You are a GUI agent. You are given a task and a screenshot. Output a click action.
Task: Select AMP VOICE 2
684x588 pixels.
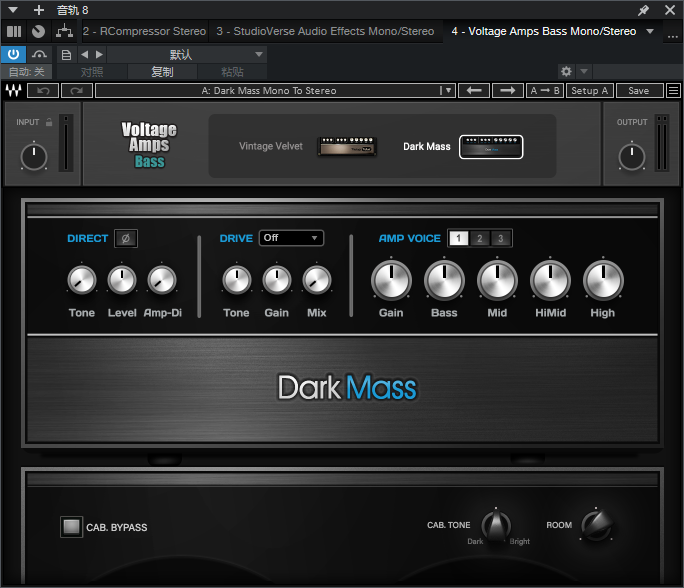pyautogui.click(x=480, y=238)
